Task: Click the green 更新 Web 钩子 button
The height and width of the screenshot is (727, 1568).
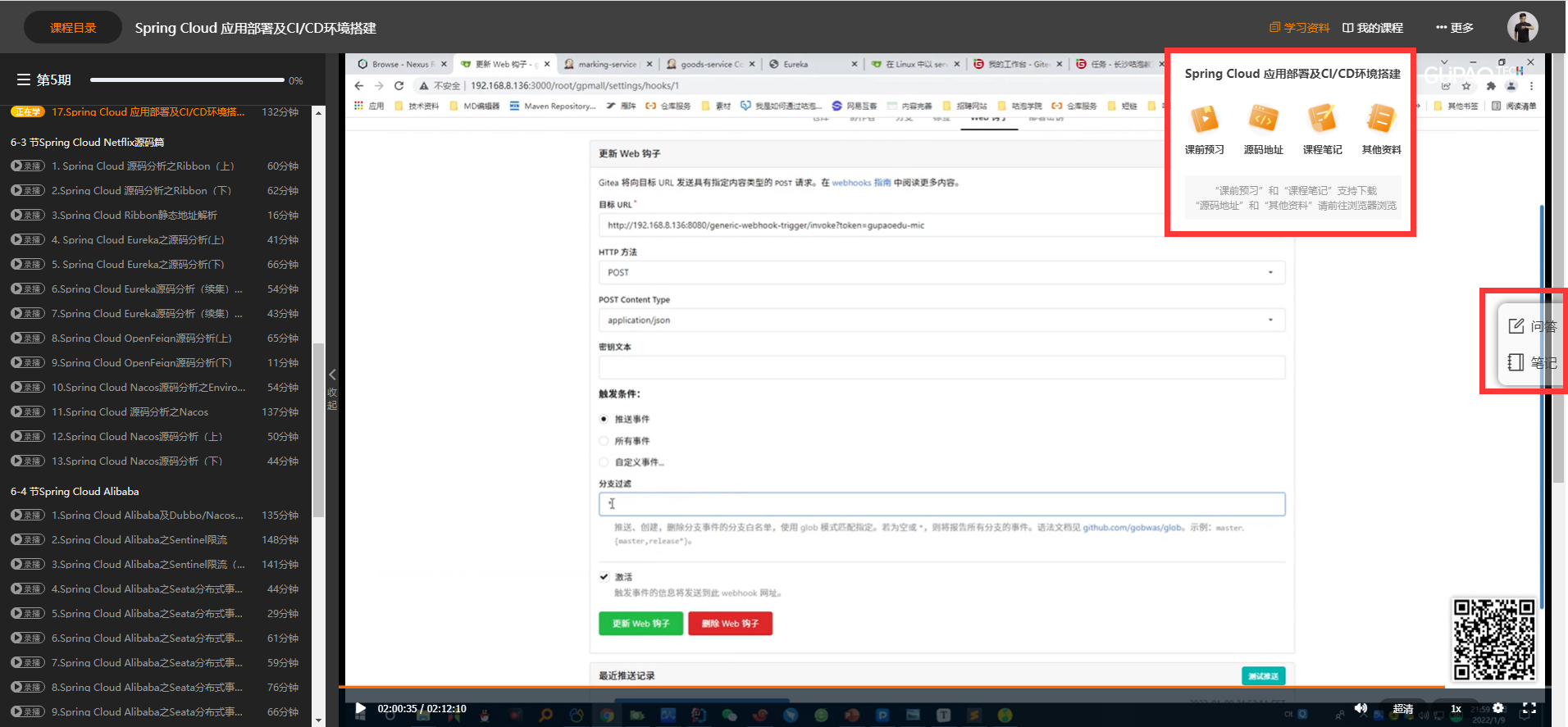Action: coord(640,624)
